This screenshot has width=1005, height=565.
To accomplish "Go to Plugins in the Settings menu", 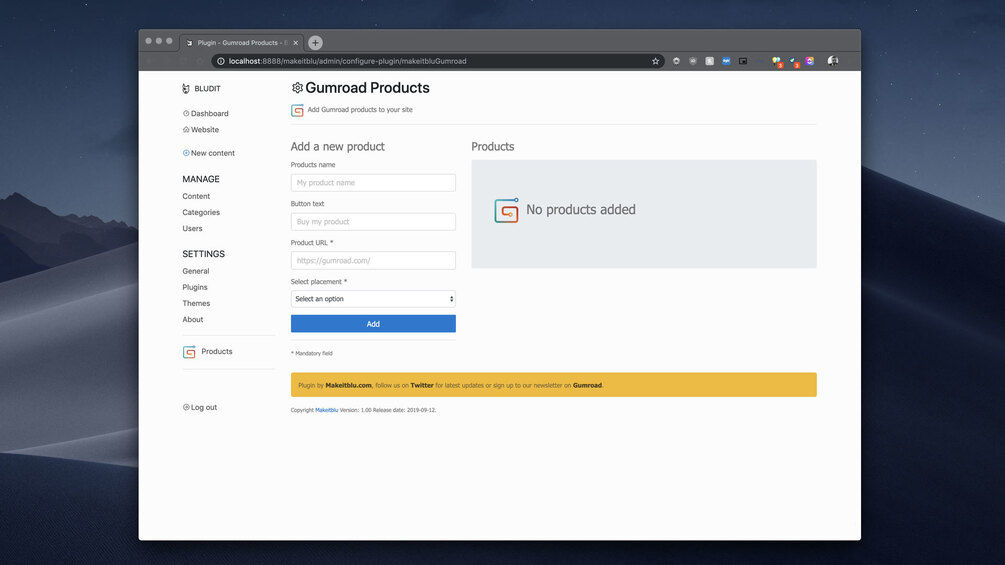I will click(195, 287).
